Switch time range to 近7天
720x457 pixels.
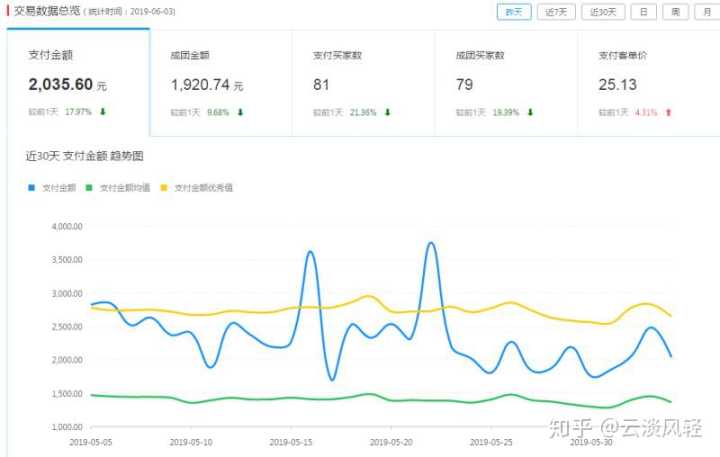(557, 12)
